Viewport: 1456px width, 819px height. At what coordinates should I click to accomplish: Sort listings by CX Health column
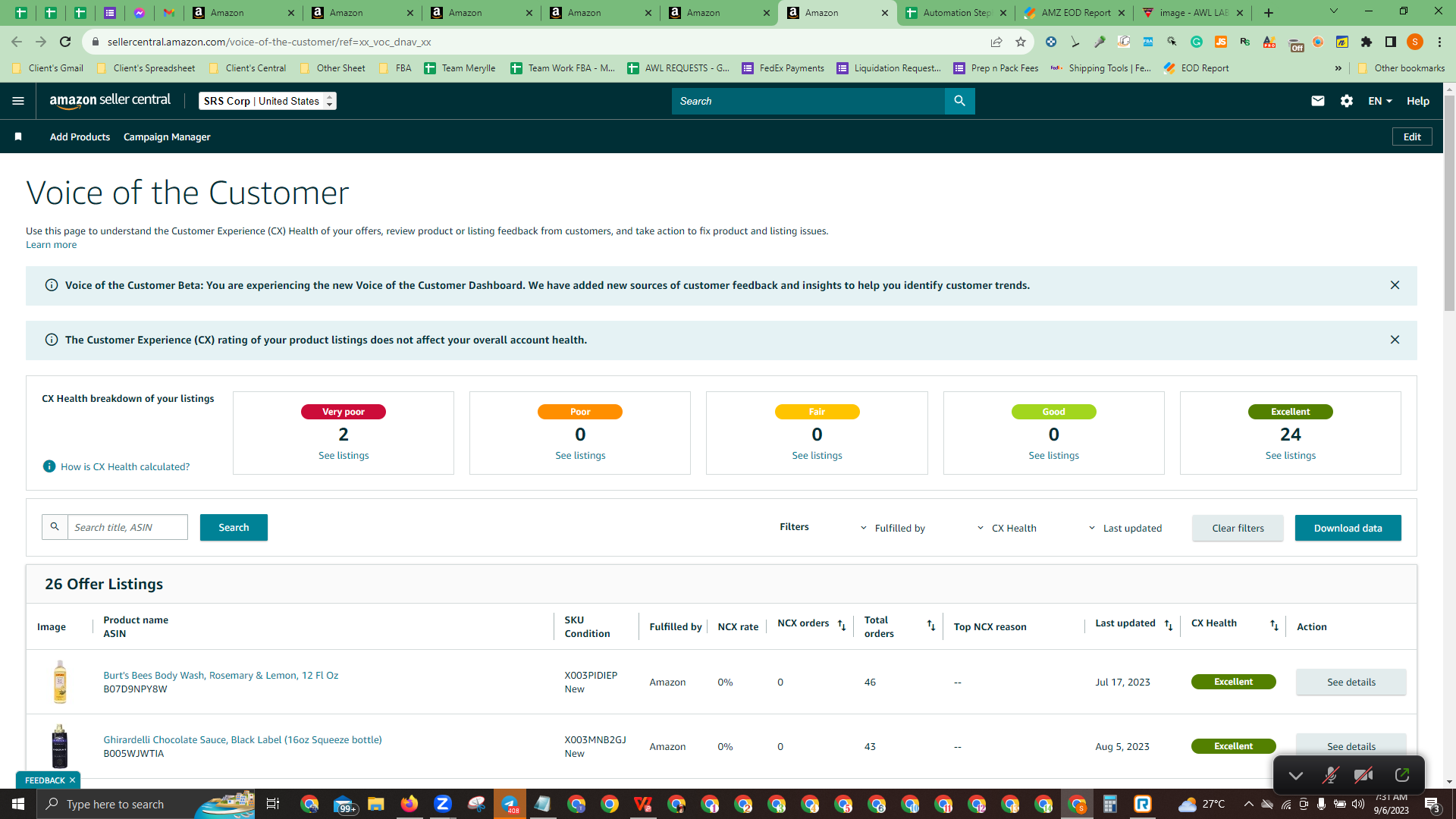tap(1275, 625)
